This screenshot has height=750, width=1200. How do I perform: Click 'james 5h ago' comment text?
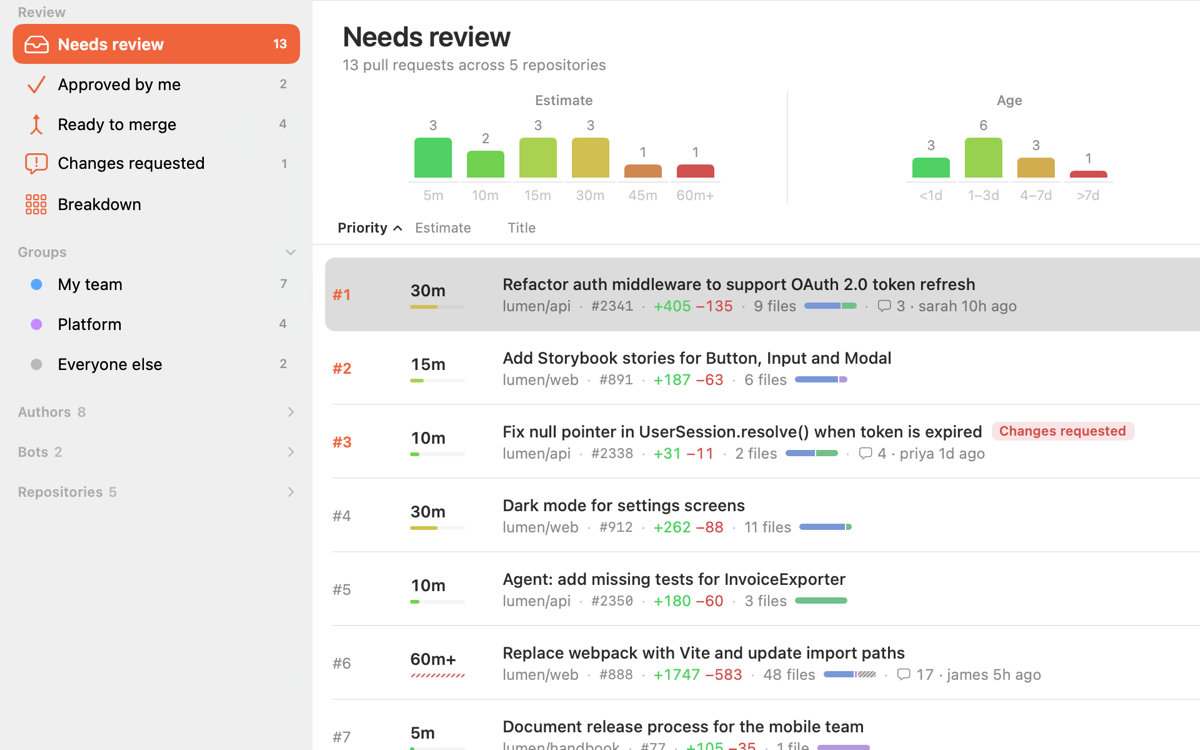pyautogui.click(x=994, y=674)
